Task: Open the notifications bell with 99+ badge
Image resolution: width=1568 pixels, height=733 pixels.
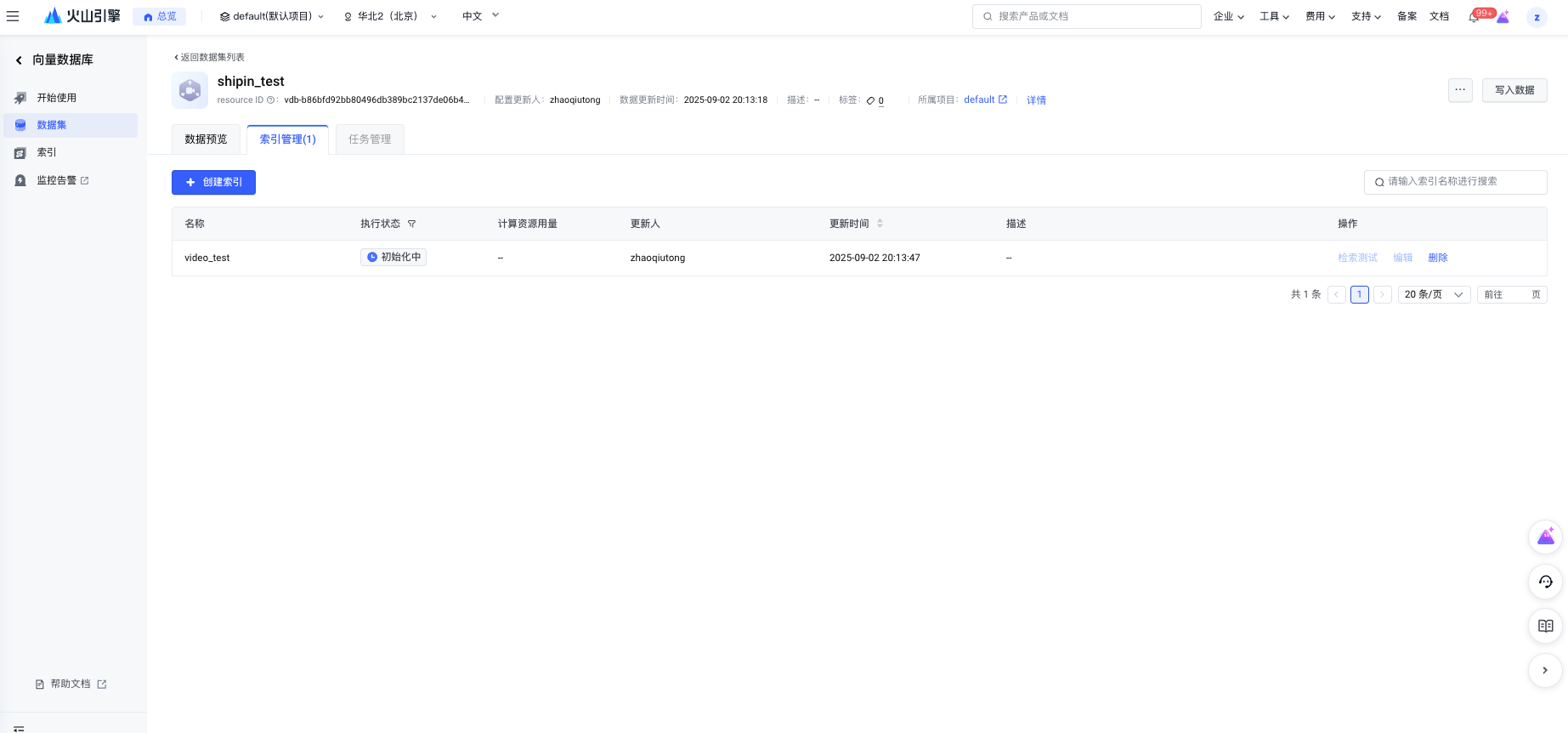Action: 1474,17
